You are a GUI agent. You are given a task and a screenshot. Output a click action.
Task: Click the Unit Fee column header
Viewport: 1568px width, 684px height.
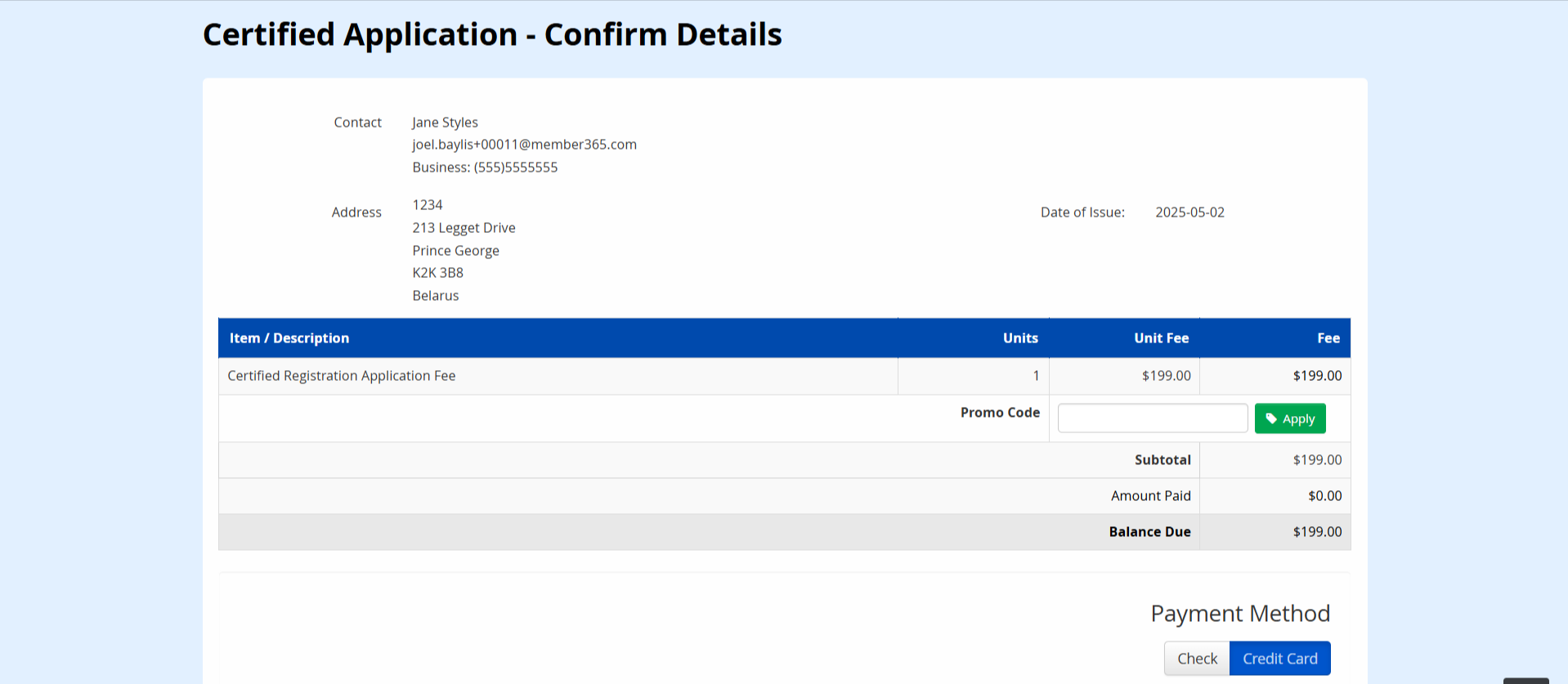point(1161,338)
